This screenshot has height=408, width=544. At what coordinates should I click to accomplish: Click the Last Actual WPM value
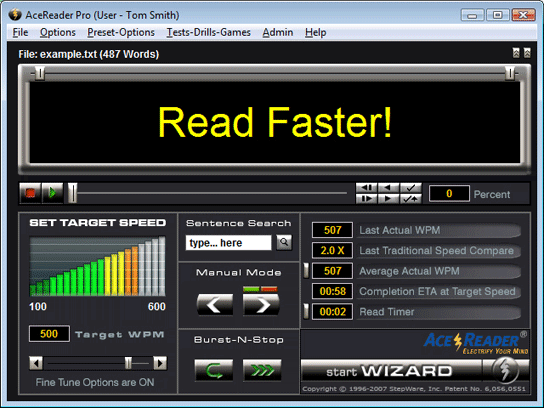pos(332,230)
